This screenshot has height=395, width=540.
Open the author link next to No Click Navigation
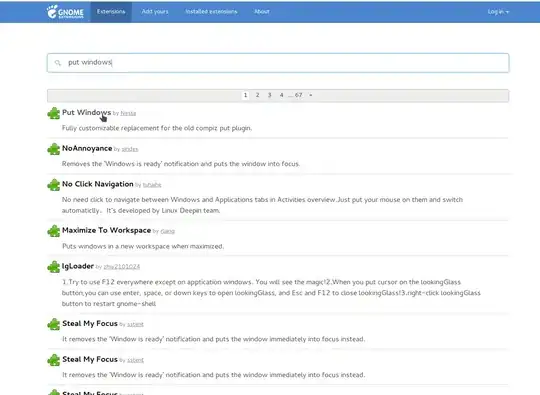tap(152, 185)
